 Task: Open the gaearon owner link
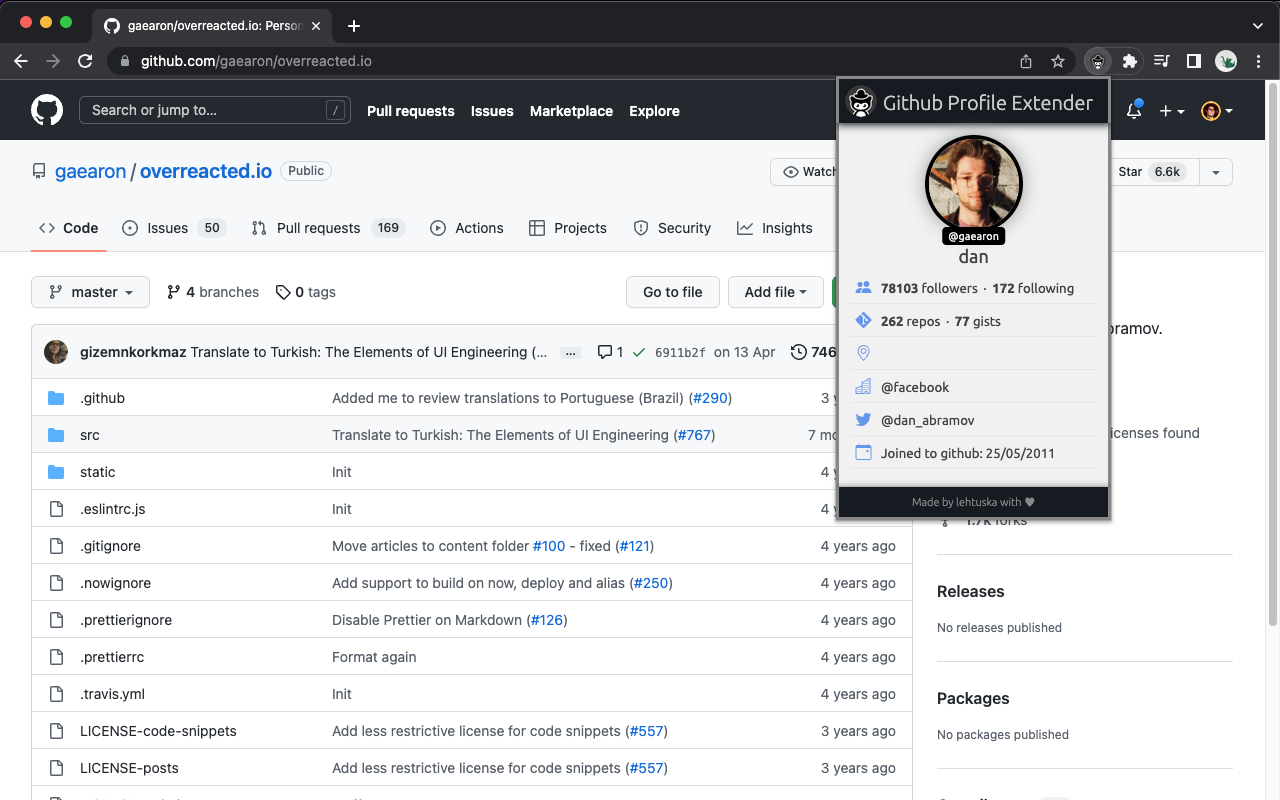tap(90, 171)
